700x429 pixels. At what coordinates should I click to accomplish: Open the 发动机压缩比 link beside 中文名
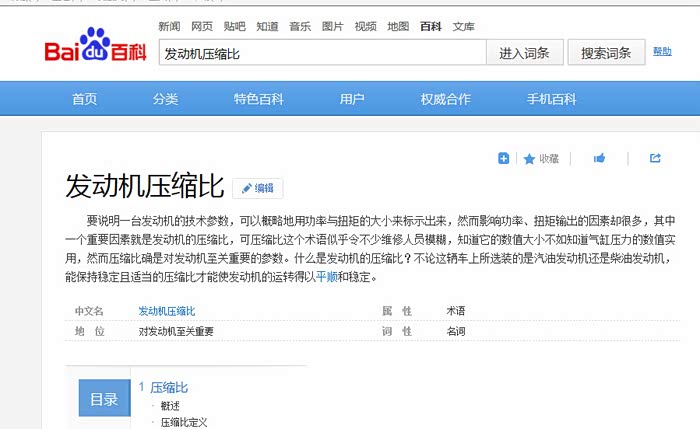tap(167, 311)
